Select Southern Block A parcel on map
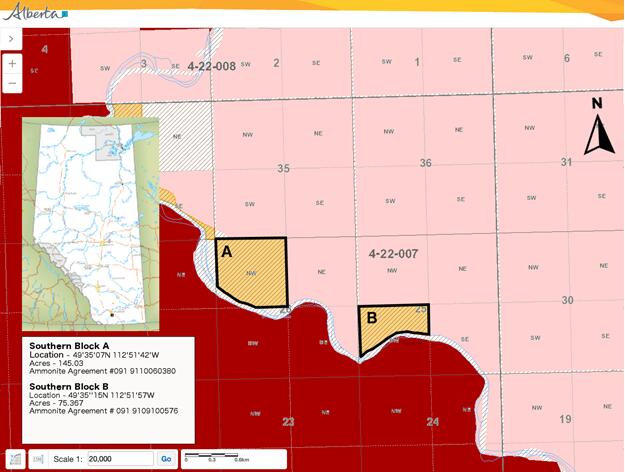 coord(255,270)
